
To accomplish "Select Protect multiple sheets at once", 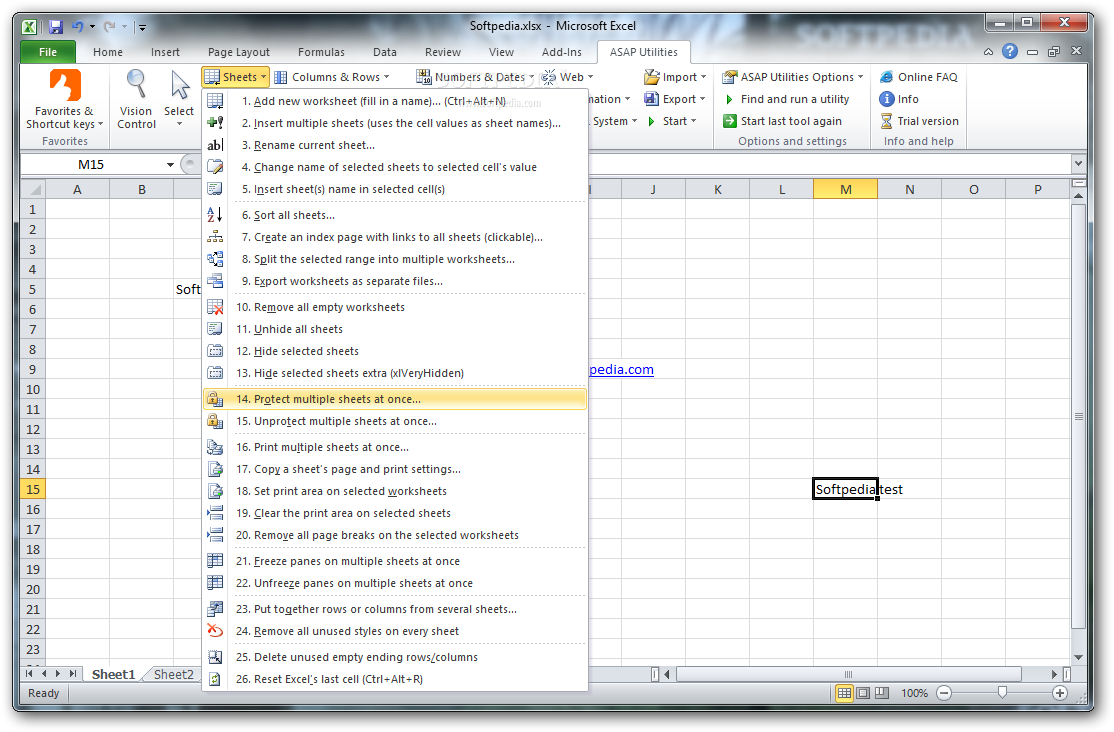I will (395, 399).
